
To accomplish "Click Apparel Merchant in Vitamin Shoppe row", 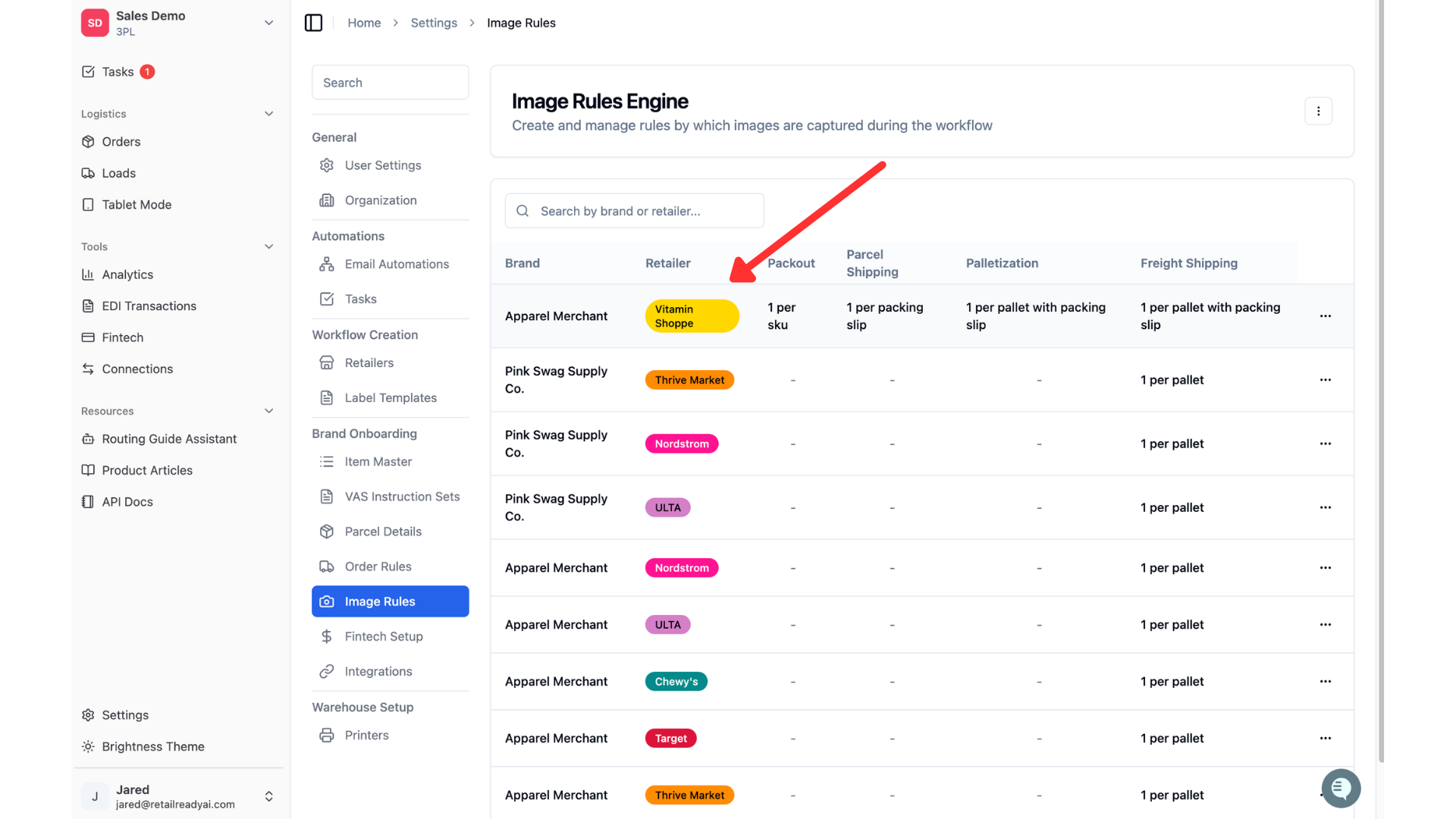I will pos(556,316).
